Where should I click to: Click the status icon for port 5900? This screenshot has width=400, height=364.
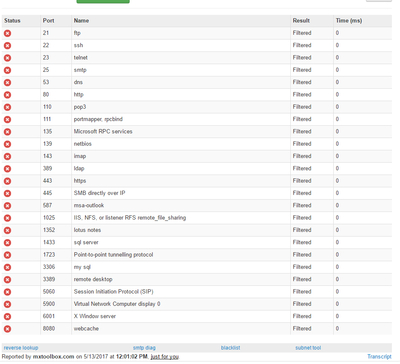[7, 305]
